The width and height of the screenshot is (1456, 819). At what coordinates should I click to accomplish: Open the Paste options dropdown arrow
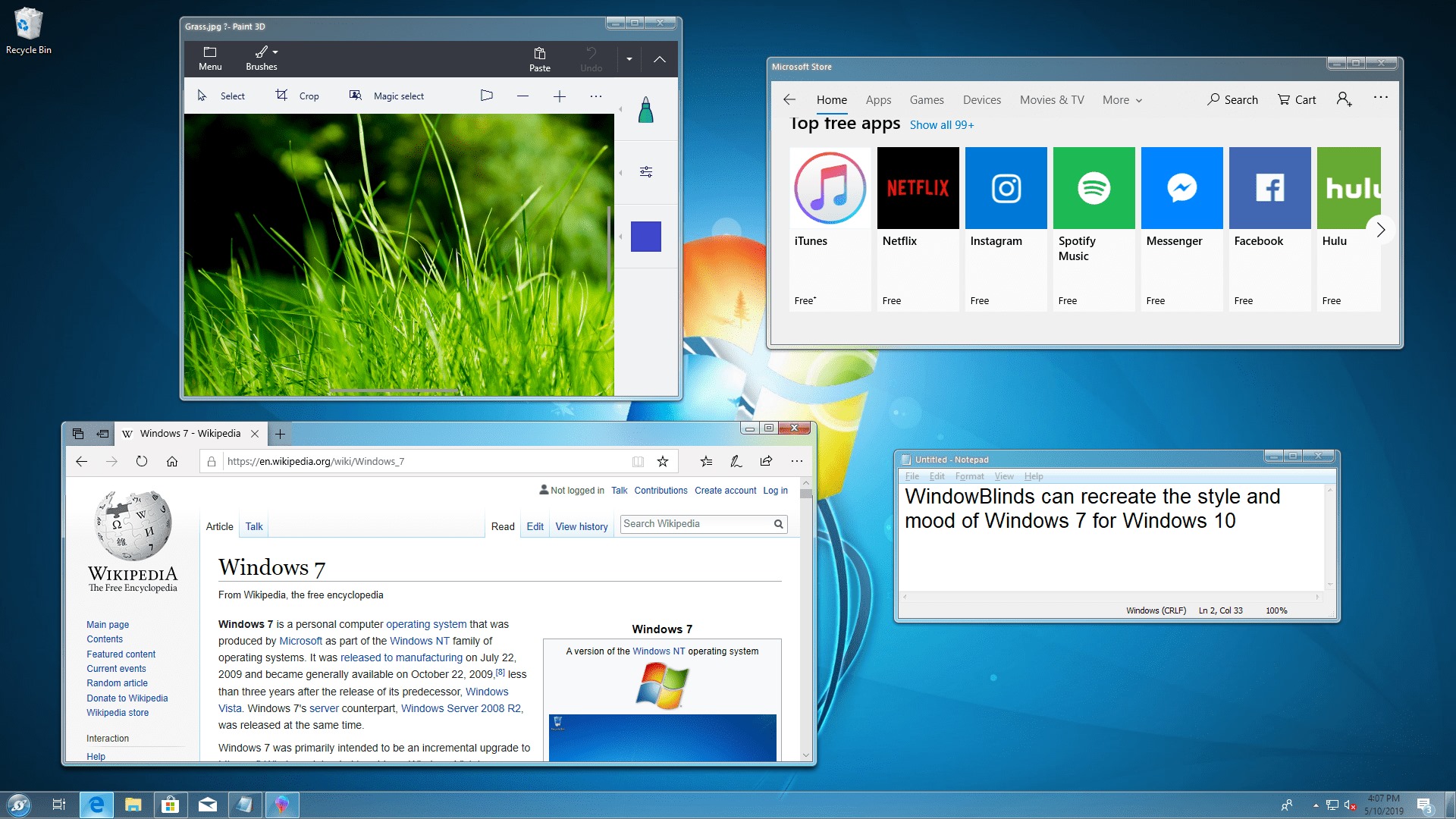[x=629, y=58]
